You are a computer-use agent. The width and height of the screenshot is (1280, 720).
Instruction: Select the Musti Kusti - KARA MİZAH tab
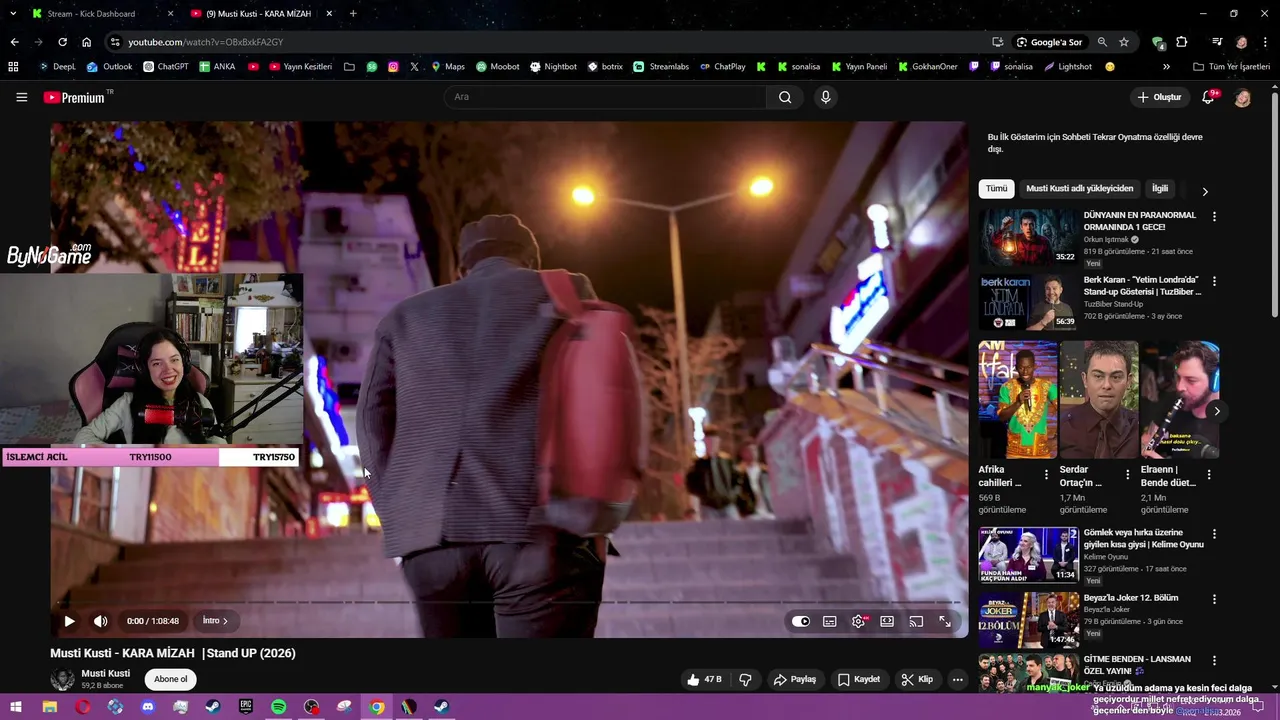[x=258, y=14]
